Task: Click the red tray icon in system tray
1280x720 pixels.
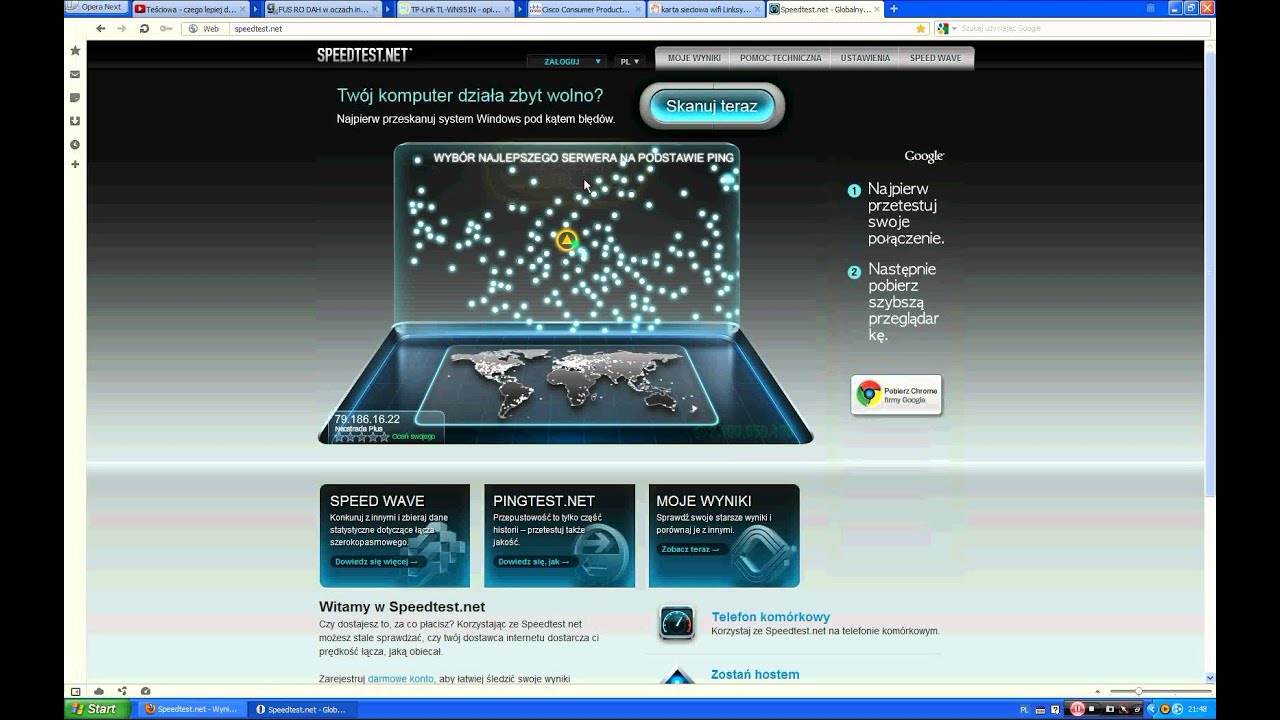Action: coord(1079,709)
